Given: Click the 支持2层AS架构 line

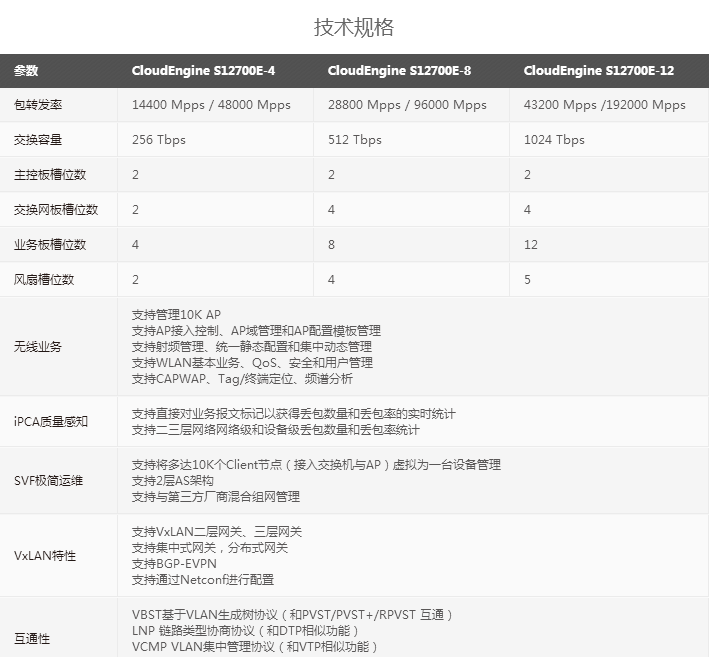Looking at the screenshot, I should click(172, 480).
